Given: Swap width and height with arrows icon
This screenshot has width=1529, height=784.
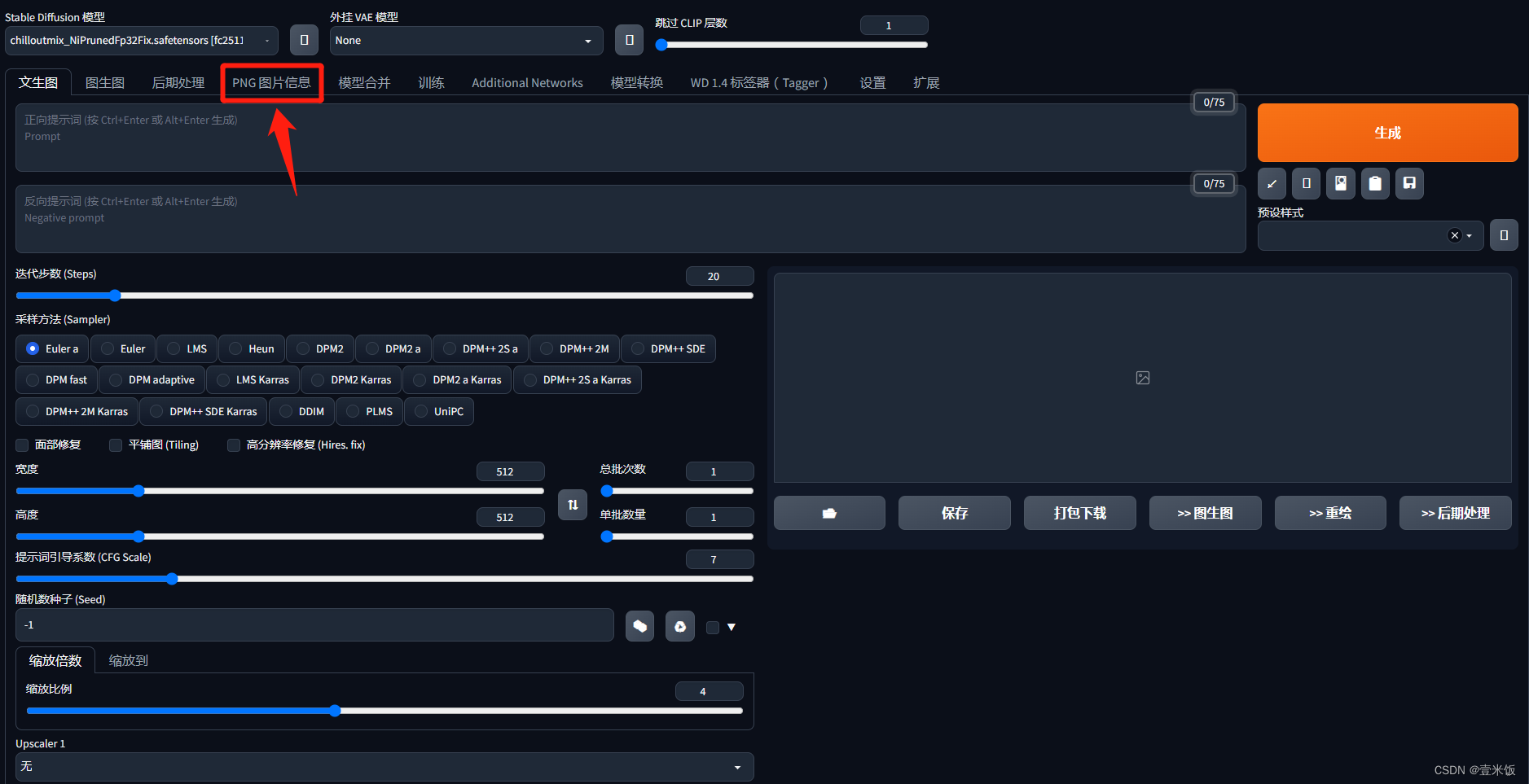Looking at the screenshot, I should (573, 505).
